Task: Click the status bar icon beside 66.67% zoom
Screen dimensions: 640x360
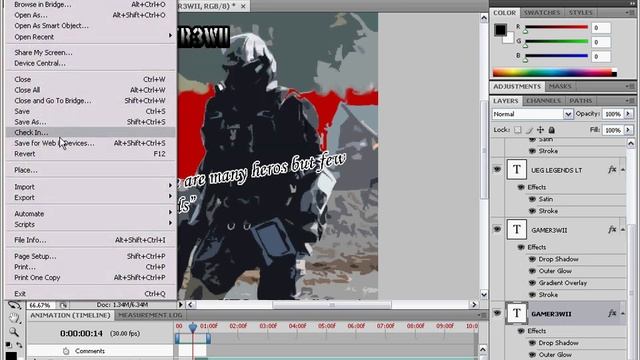Action: (63, 305)
